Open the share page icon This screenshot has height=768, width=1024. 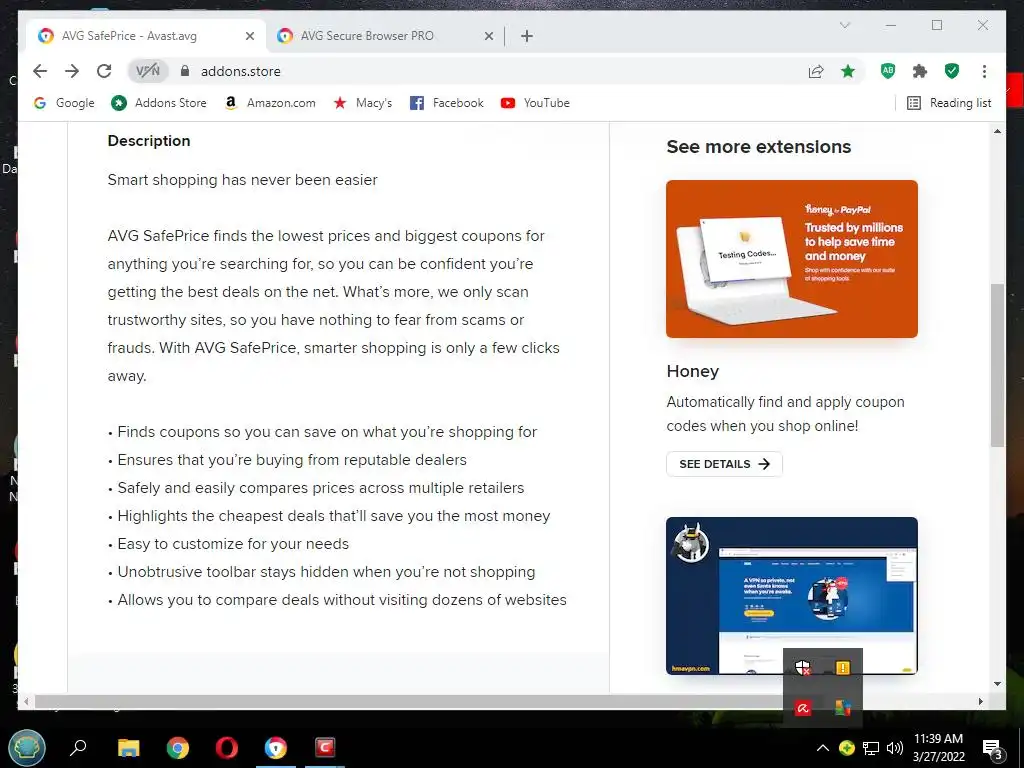coord(816,71)
